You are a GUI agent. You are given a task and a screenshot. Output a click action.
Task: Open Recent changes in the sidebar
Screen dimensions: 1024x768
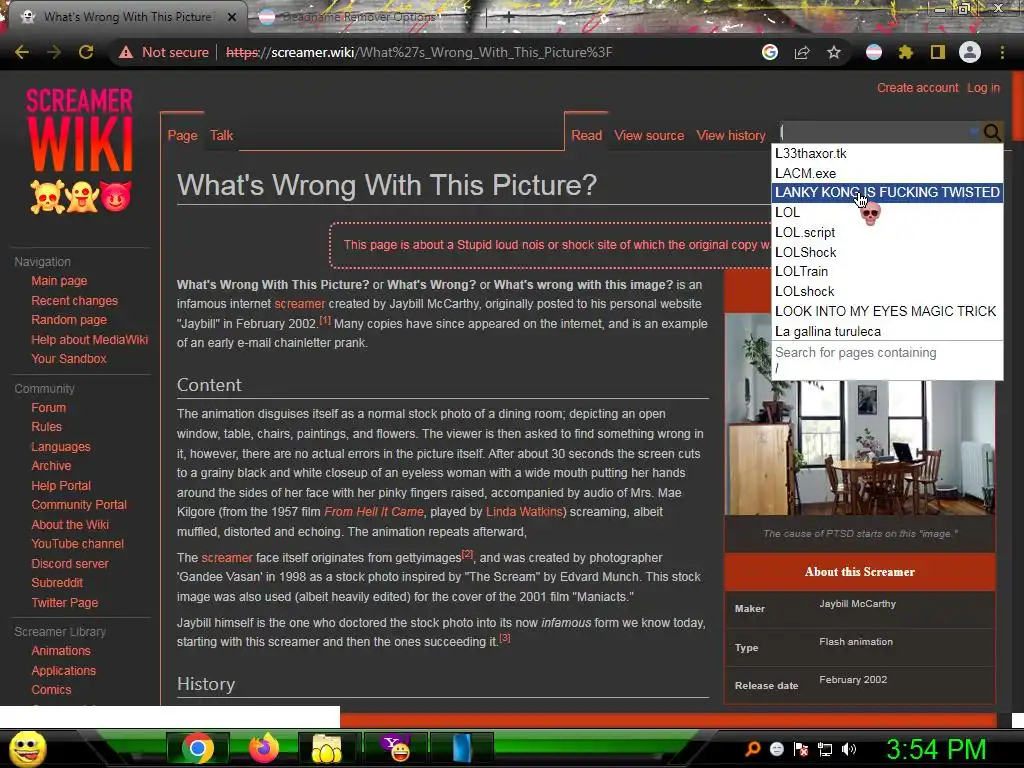[x=74, y=300]
